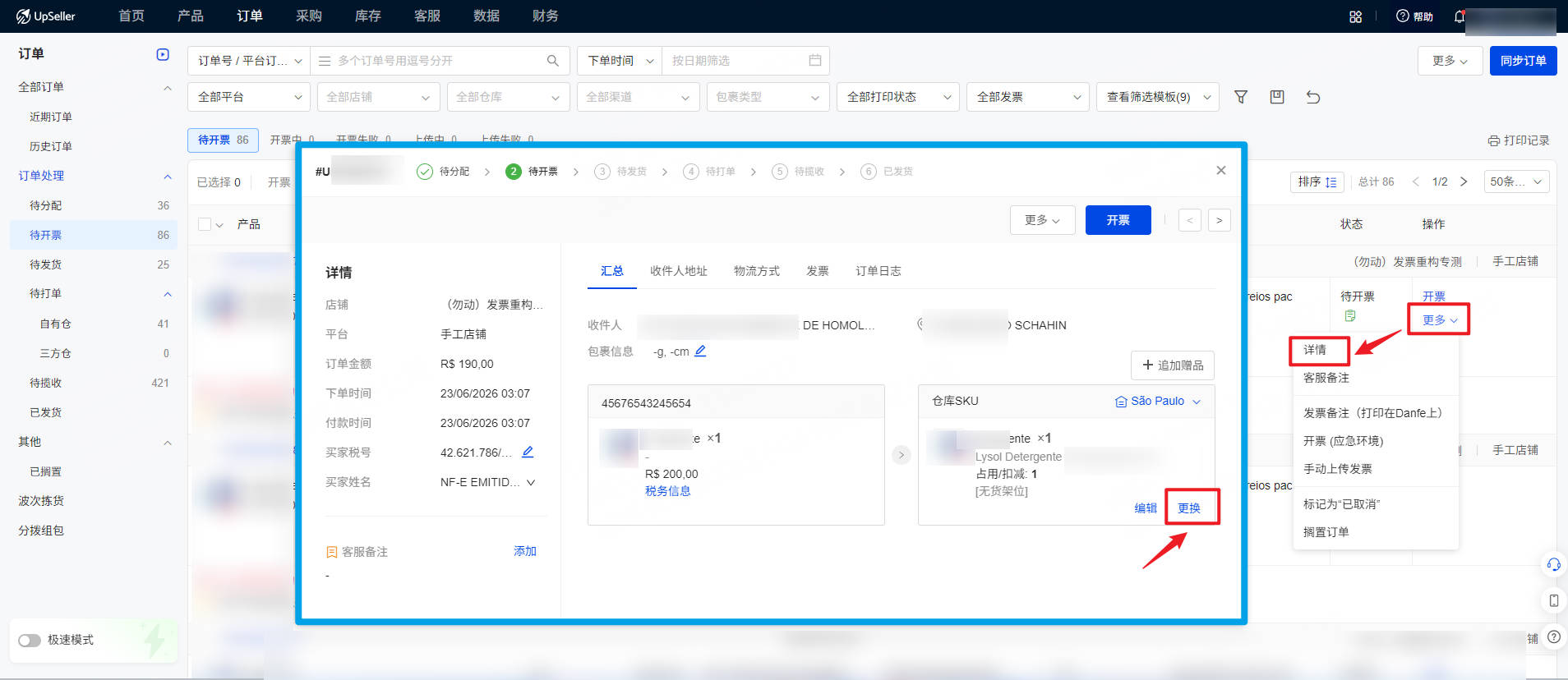
Task: Go to previous page of order list
Action: pyautogui.click(x=1415, y=181)
